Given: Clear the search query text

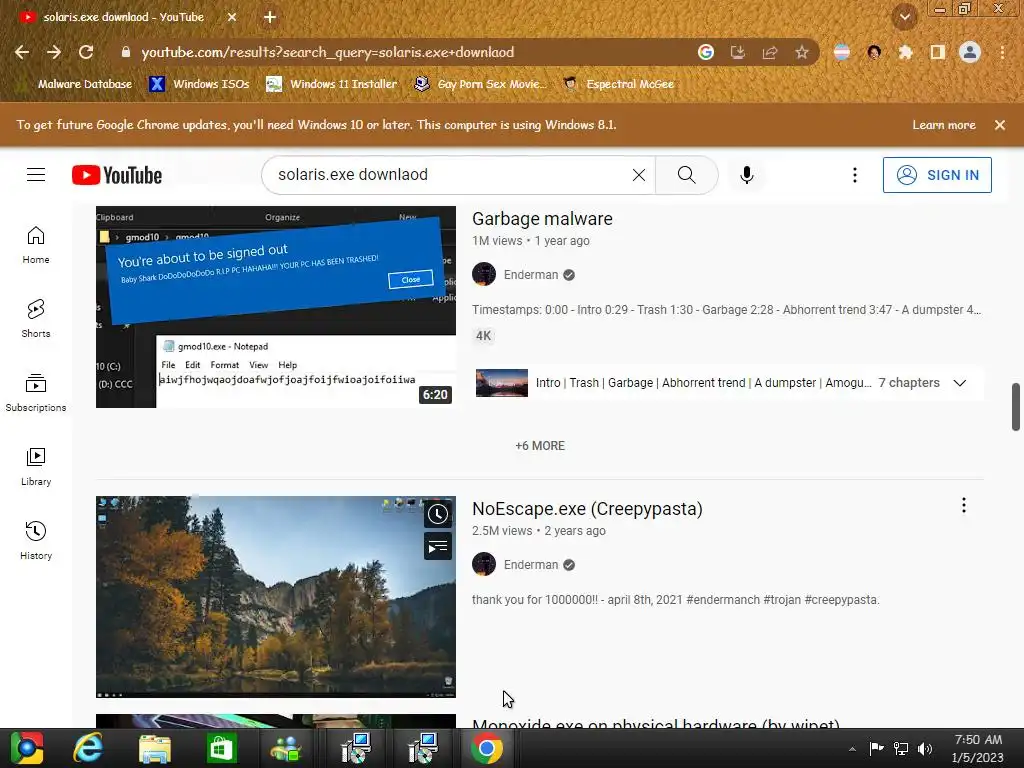Looking at the screenshot, I should [x=639, y=175].
